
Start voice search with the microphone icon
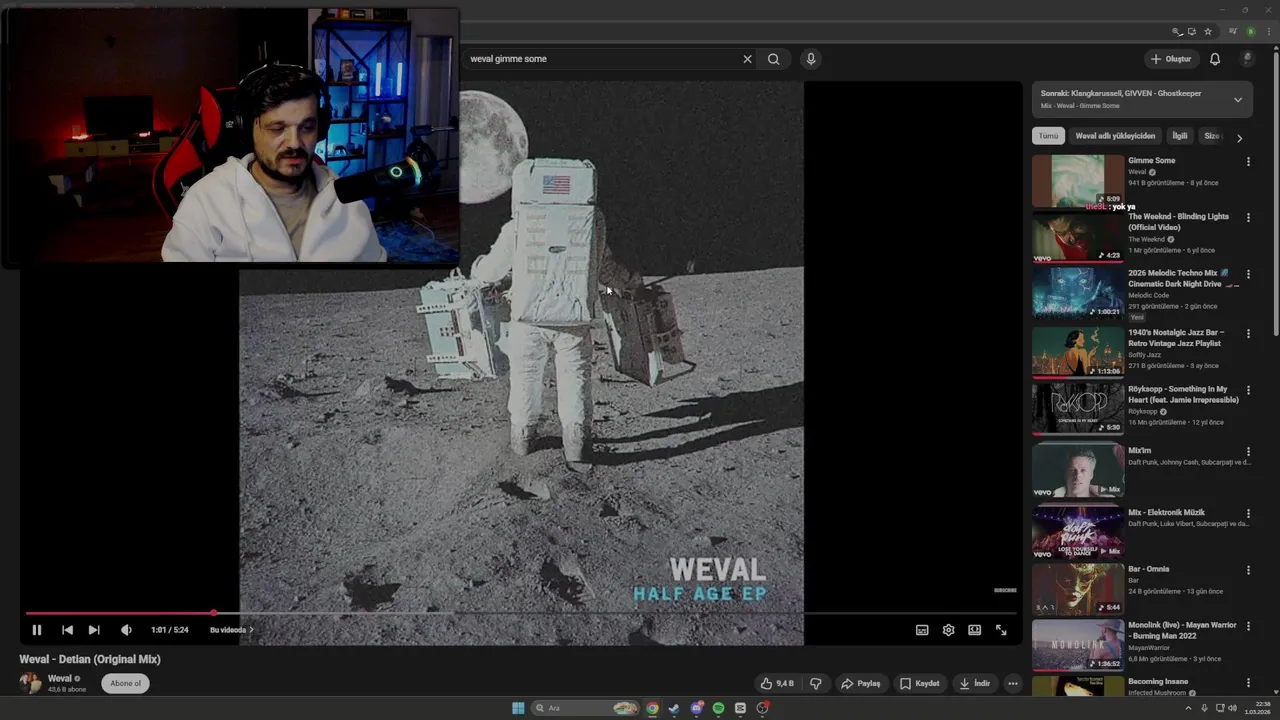[811, 59]
